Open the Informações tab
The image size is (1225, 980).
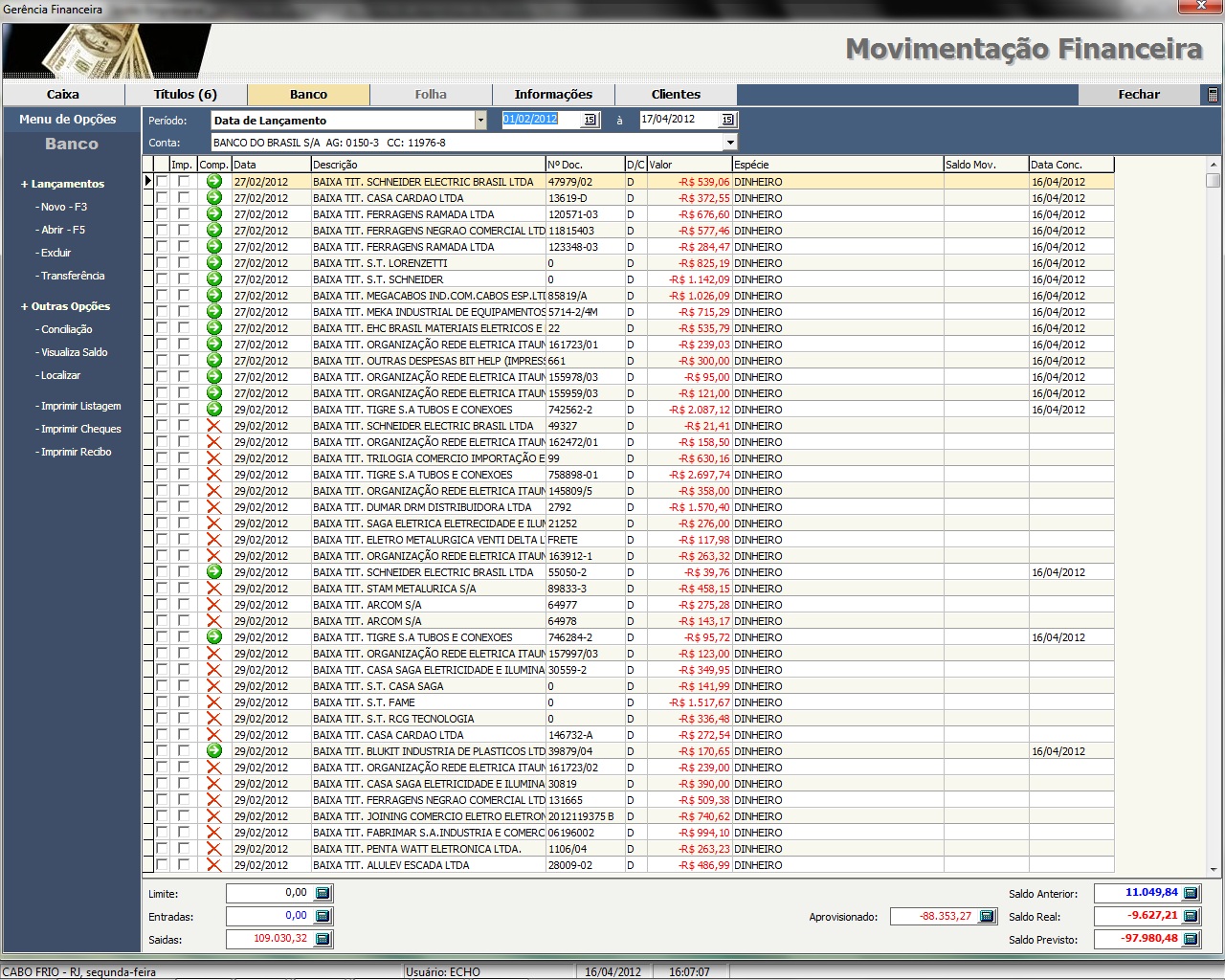pyautogui.click(x=553, y=95)
